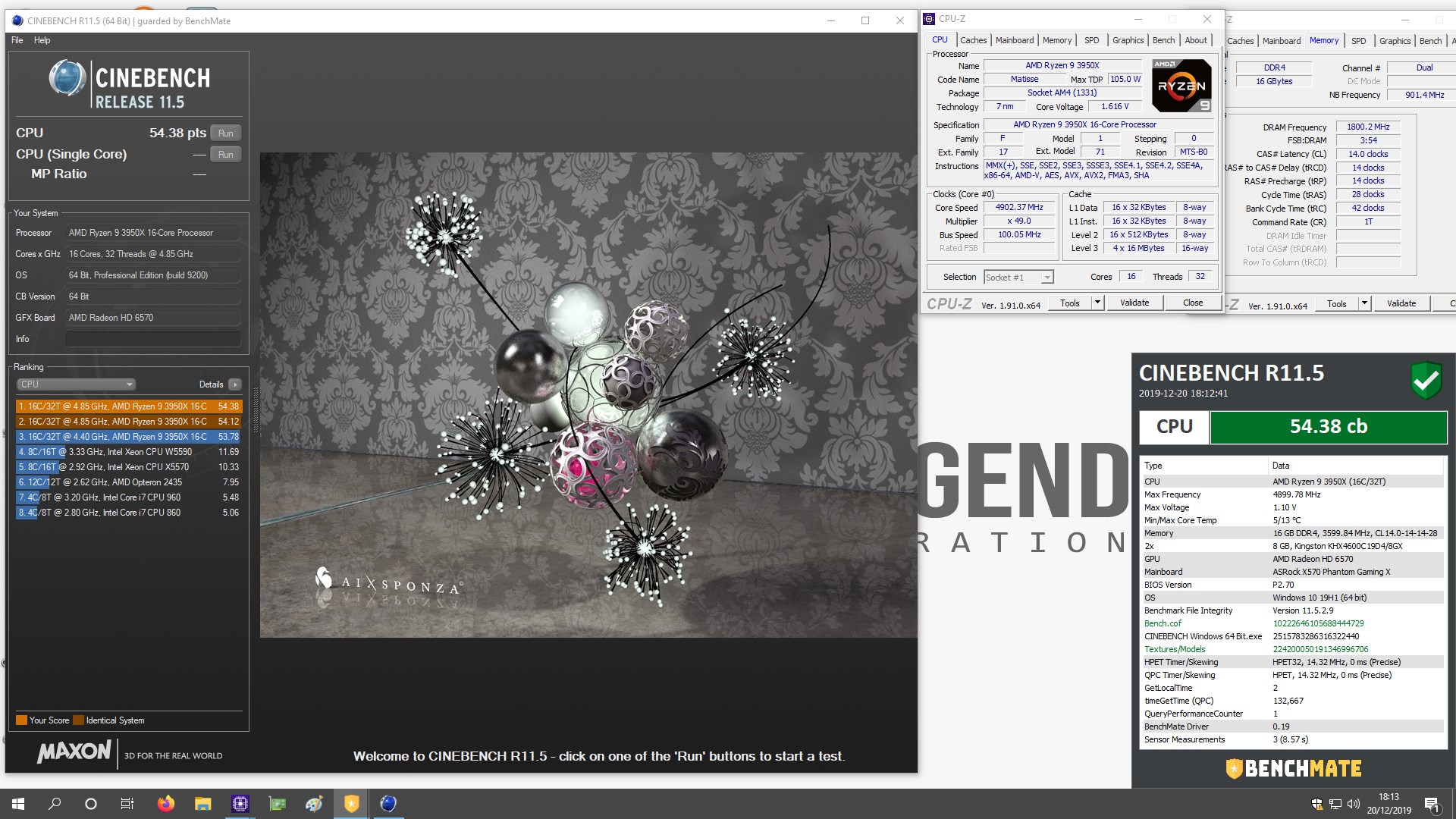Launch Firefox from the taskbar

pos(165,804)
